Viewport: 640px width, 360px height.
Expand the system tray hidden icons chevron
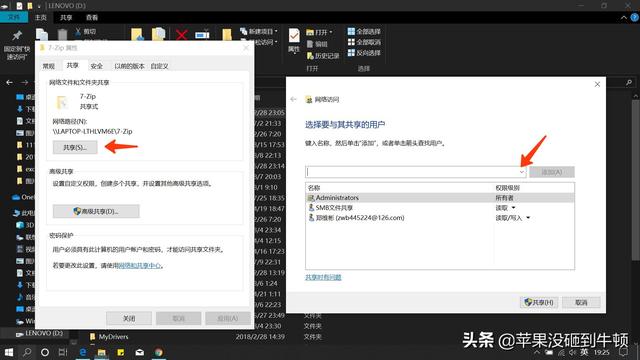pos(537,352)
